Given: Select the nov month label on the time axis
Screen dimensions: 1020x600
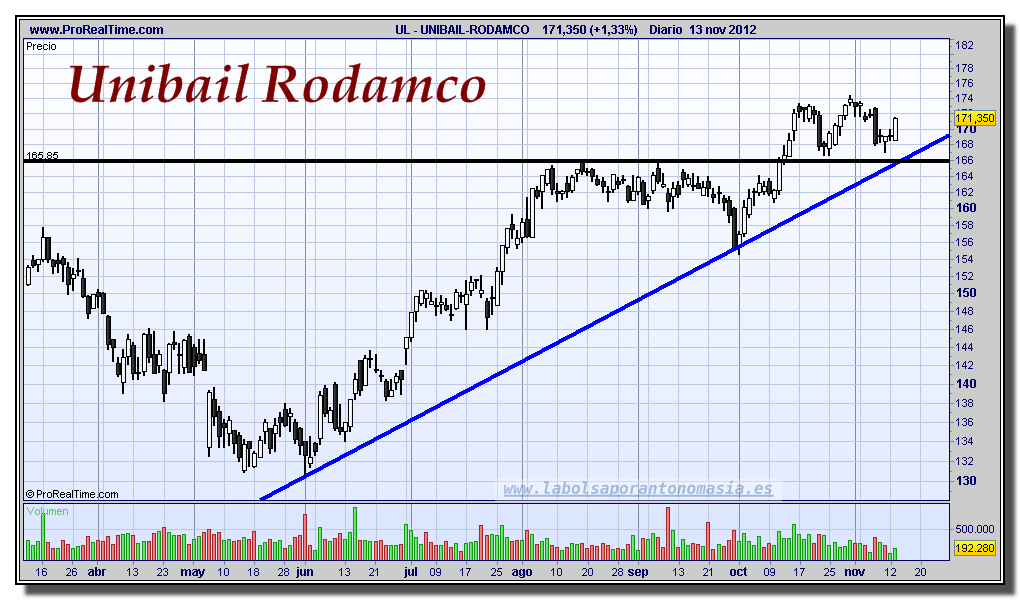Looking at the screenshot, I should pyautogui.click(x=855, y=572).
